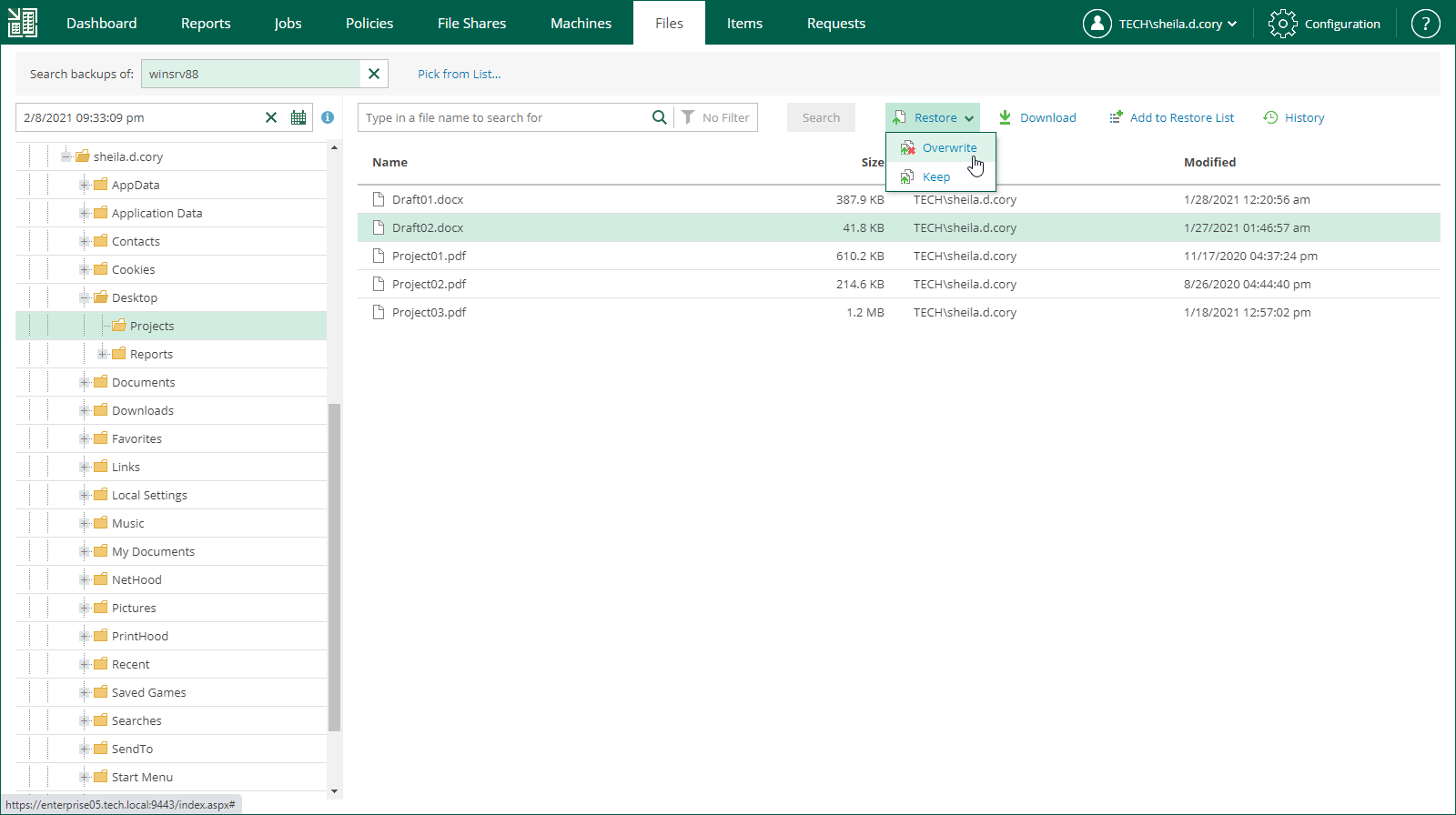This screenshot has width=1456, height=815.
Task: Clear the restore point date field
Action: (271, 117)
